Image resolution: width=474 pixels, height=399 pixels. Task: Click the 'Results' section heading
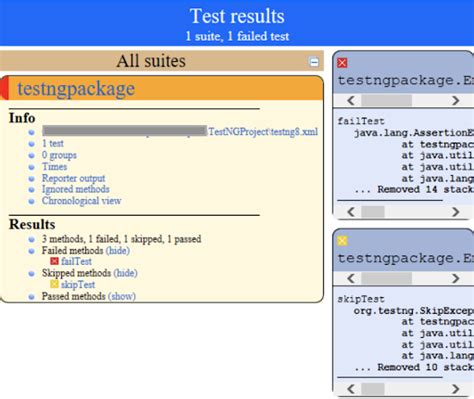tap(32, 224)
